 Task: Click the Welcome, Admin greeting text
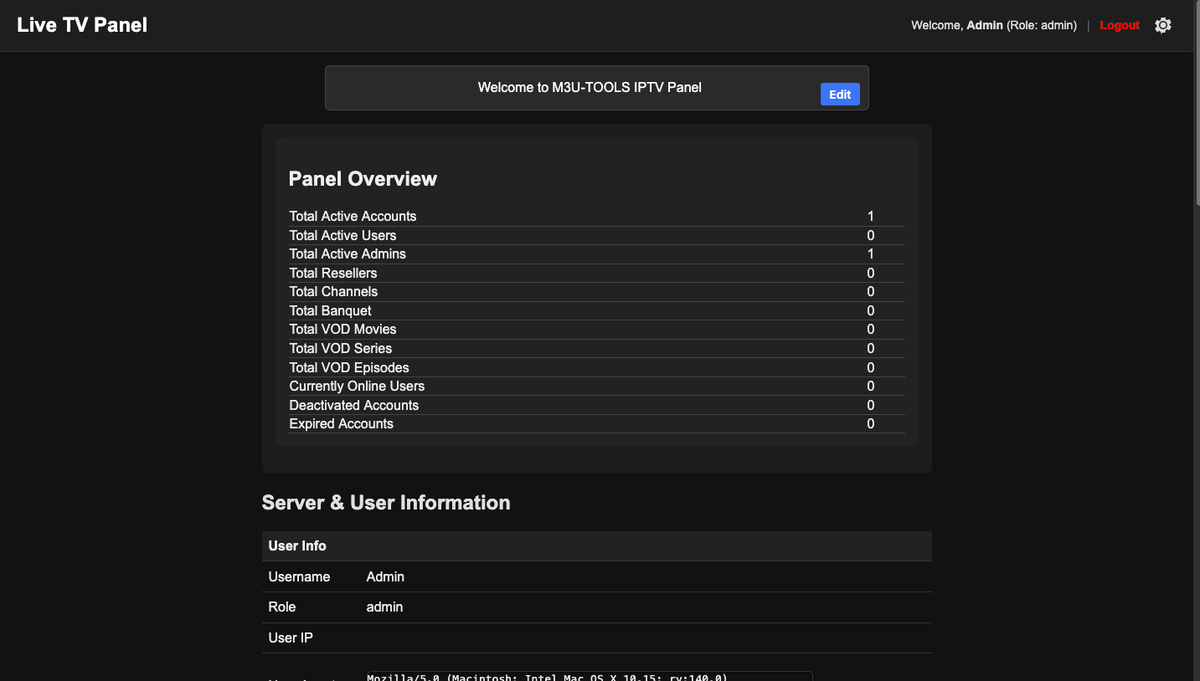click(x=993, y=25)
